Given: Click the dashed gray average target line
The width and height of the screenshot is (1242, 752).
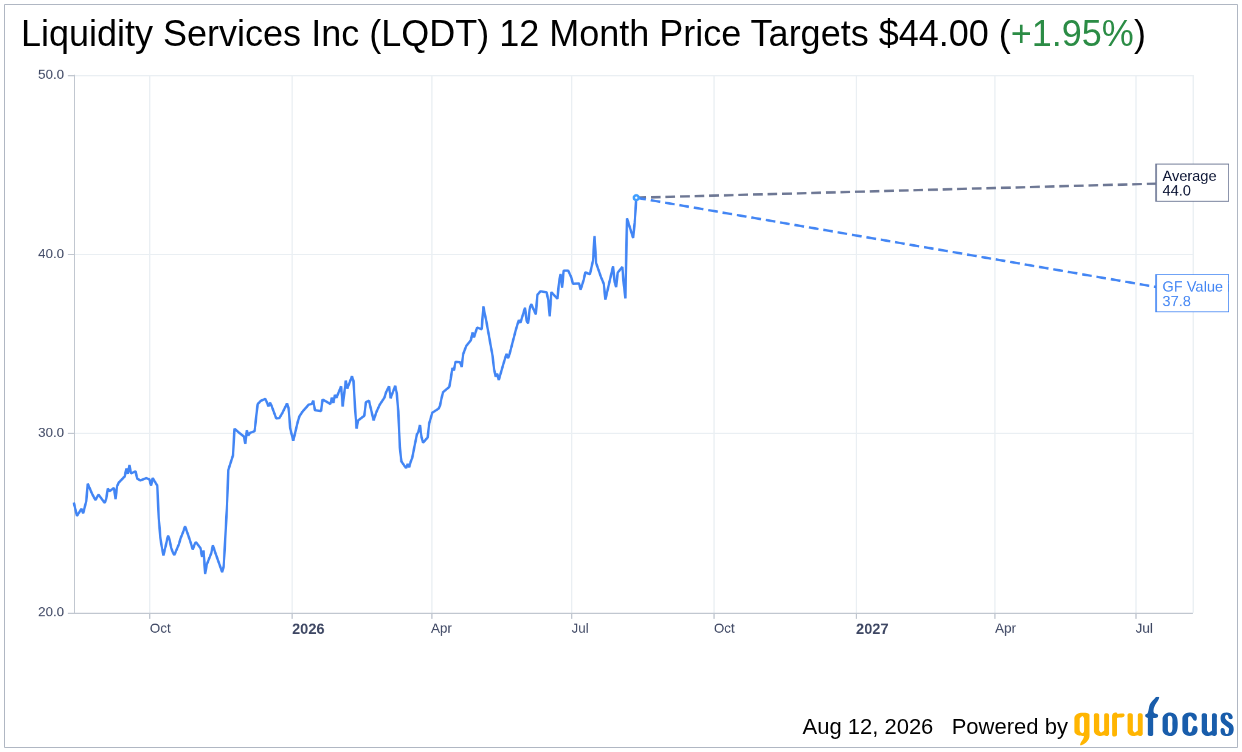Looking at the screenshot, I should click(896, 191).
